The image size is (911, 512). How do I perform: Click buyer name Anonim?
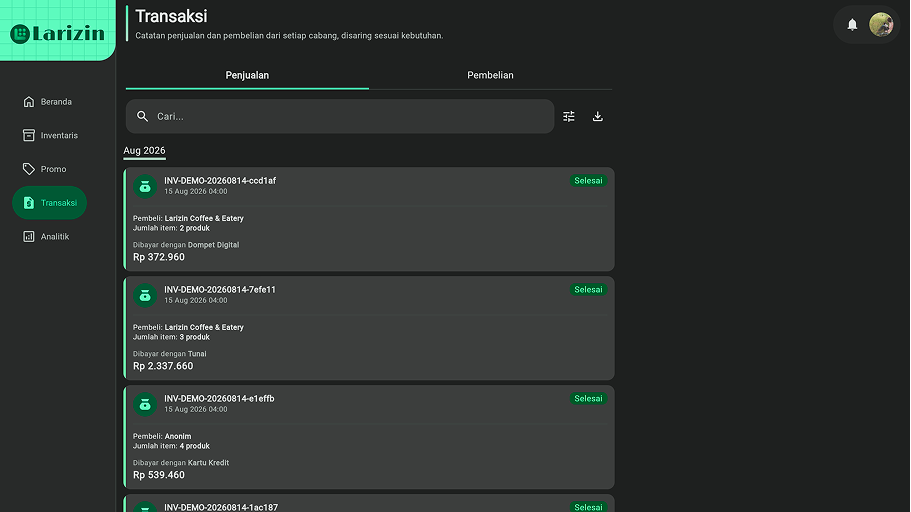pos(178,436)
